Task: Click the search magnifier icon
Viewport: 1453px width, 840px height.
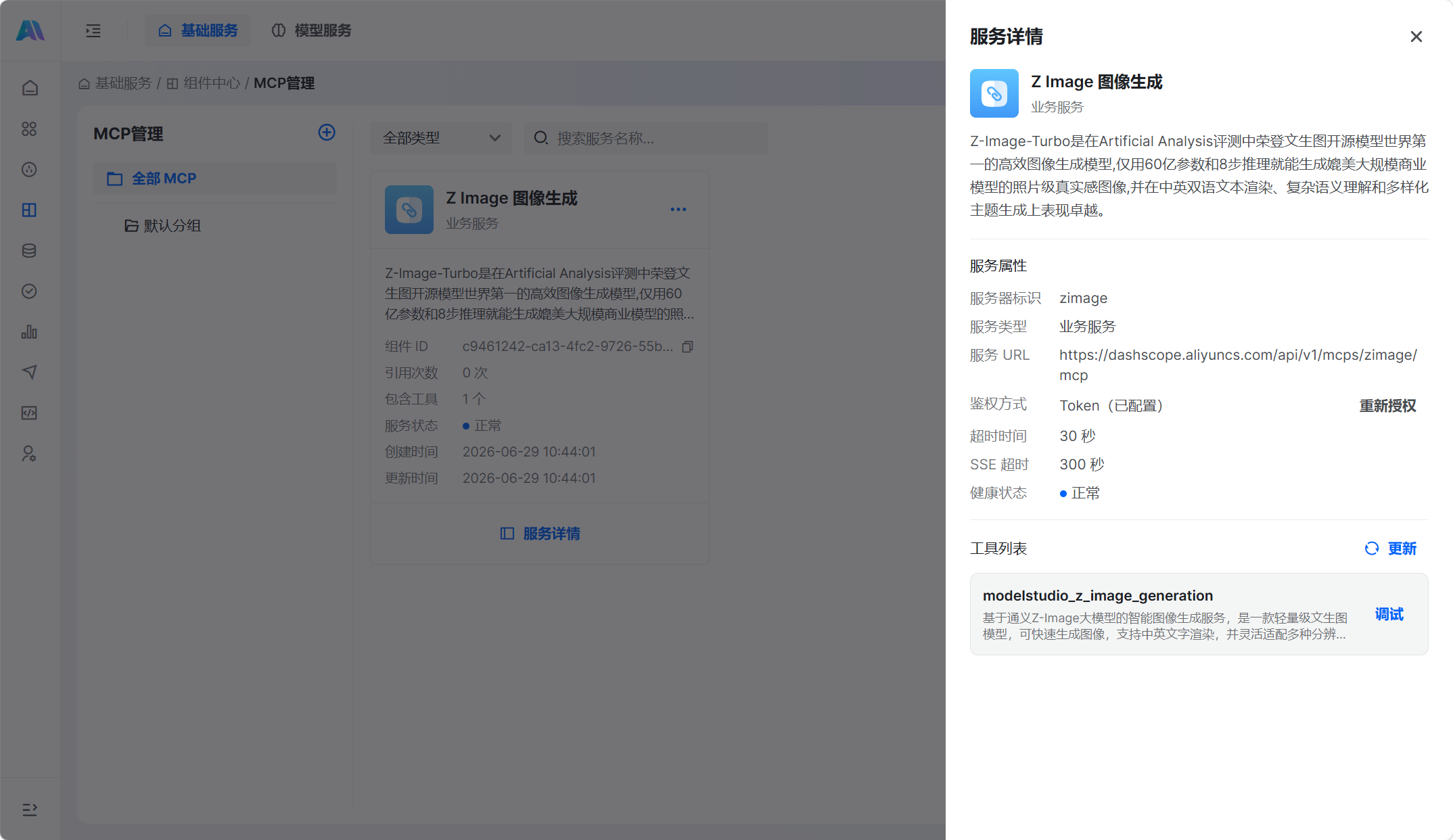Action: pos(540,138)
